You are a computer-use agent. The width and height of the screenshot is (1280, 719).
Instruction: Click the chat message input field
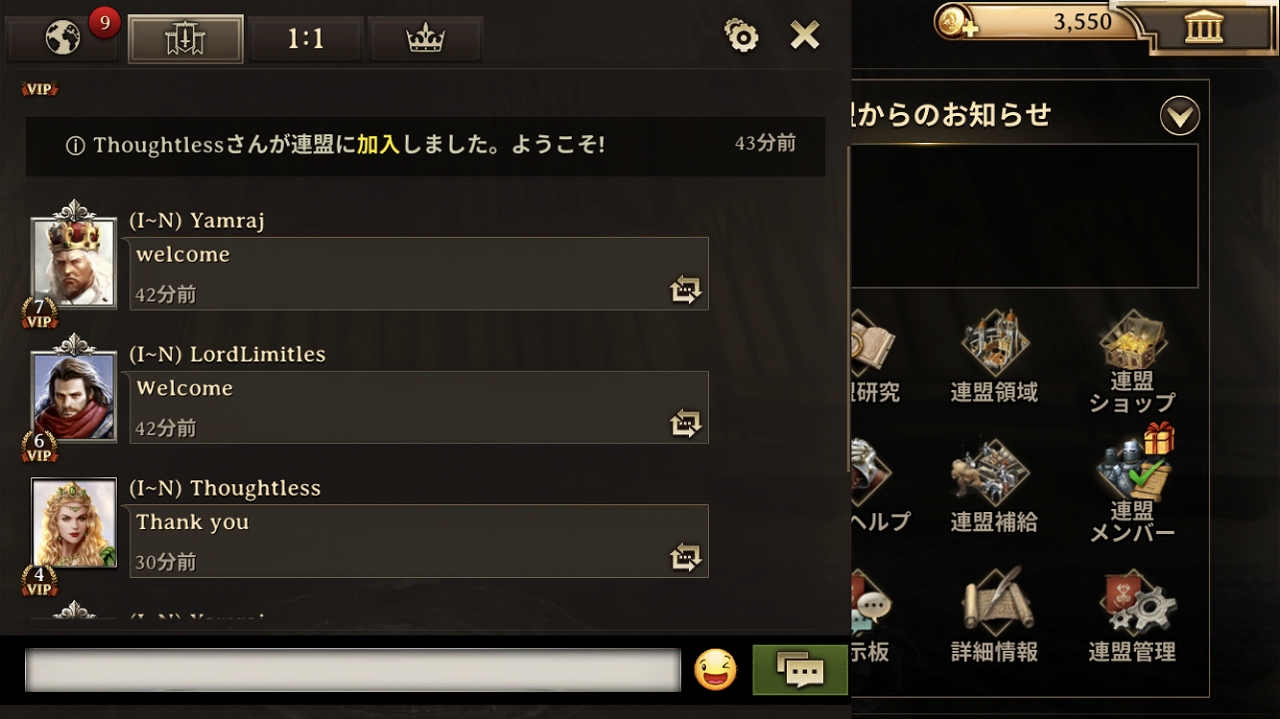(x=352, y=670)
